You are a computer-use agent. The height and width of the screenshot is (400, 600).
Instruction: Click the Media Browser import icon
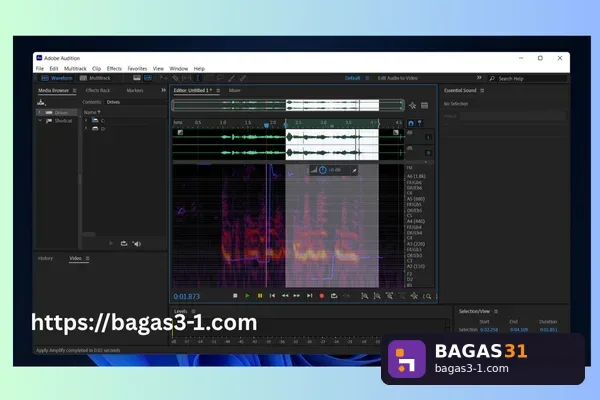[41, 103]
